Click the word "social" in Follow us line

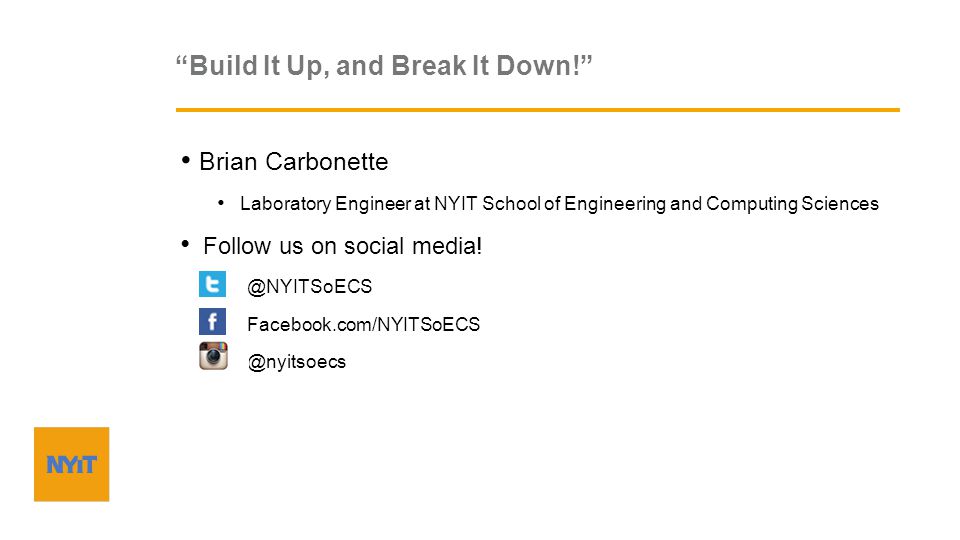[x=373, y=246]
